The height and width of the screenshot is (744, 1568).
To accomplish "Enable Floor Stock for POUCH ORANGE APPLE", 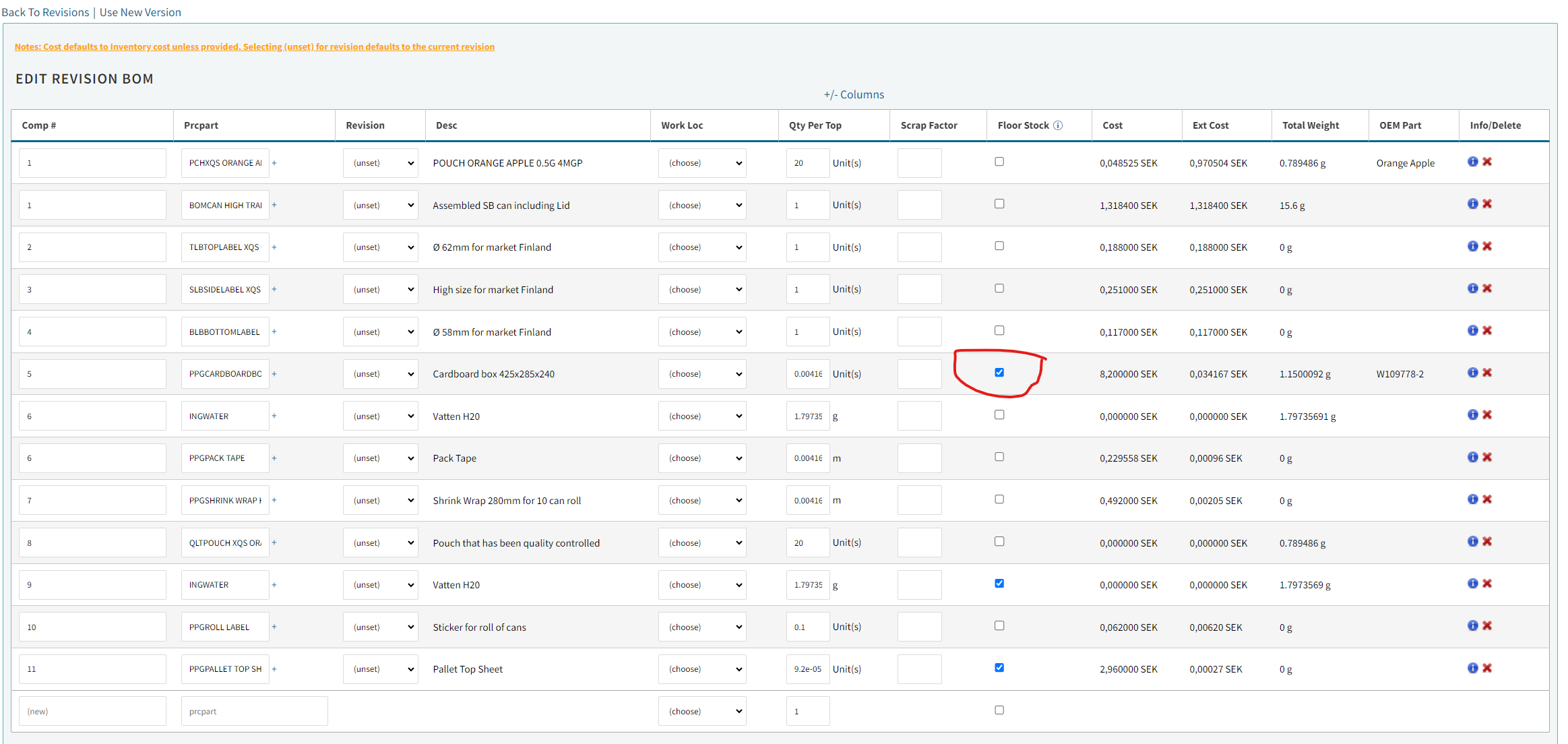I will pyautogui.click(x=999, y=162).
